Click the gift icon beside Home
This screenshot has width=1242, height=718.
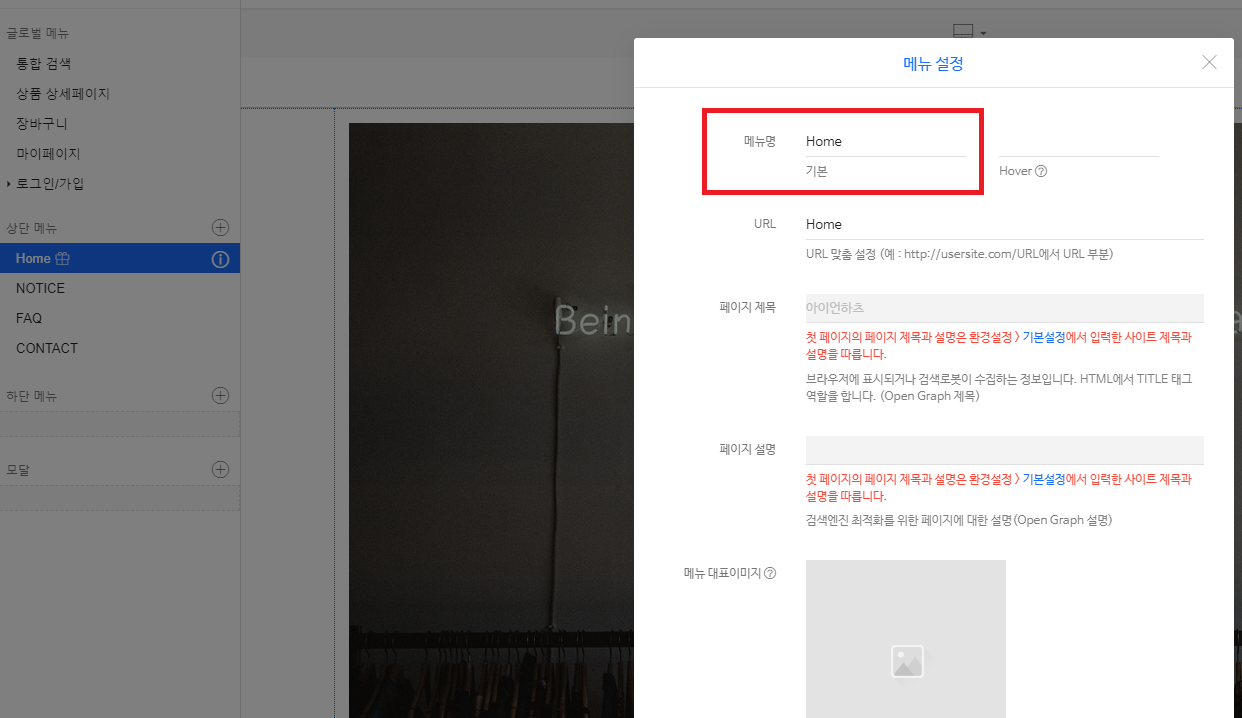coord(62,258)
